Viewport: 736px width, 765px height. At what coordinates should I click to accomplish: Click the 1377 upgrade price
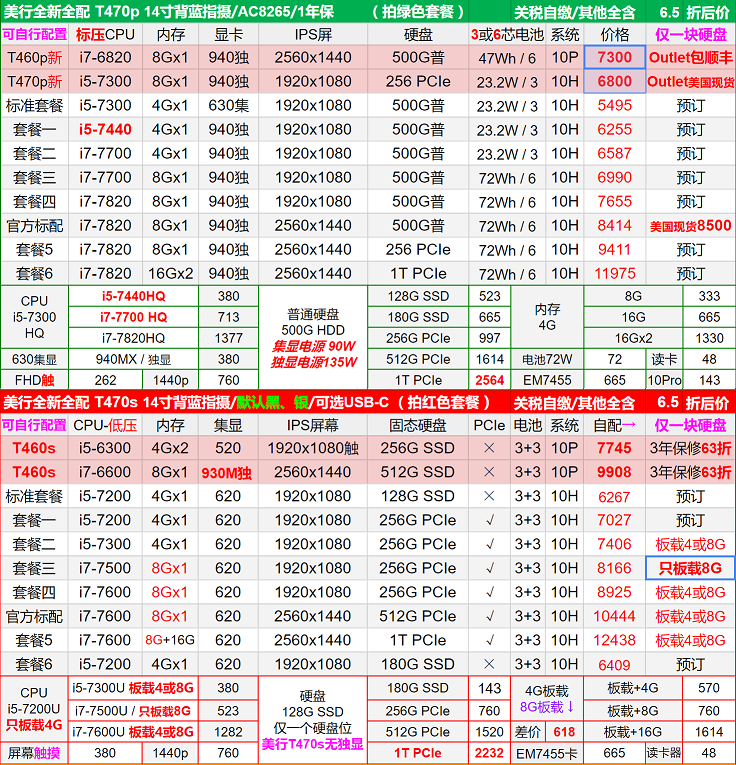click(228, 338)
